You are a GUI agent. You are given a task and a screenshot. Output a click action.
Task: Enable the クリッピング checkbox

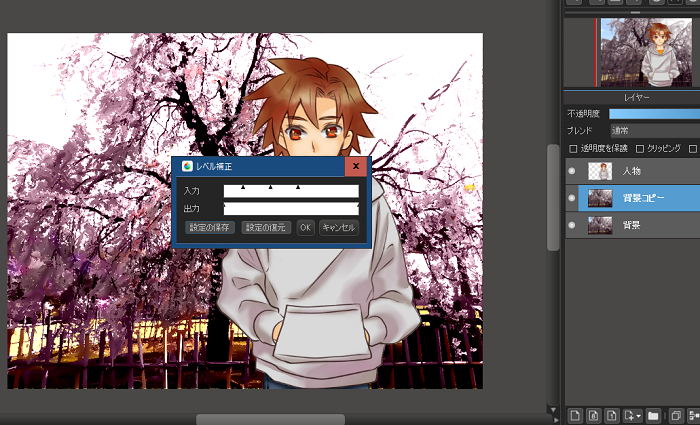click(640, 149)
